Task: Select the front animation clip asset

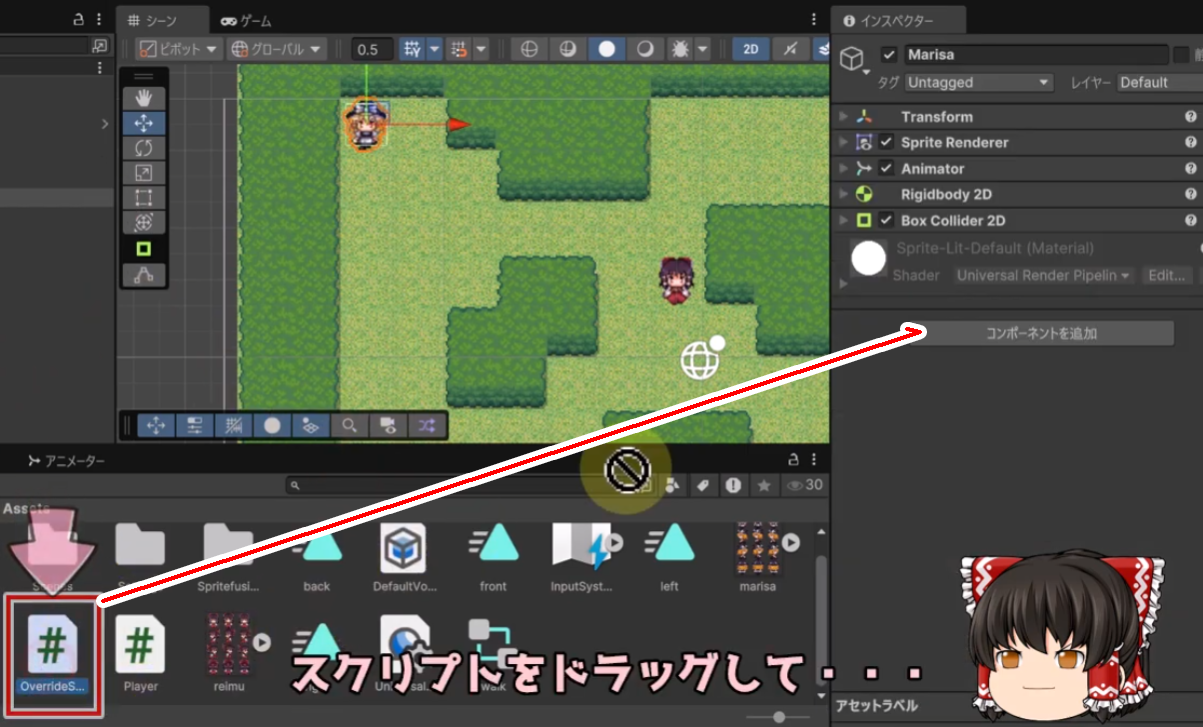Action: tap(493, 557)
